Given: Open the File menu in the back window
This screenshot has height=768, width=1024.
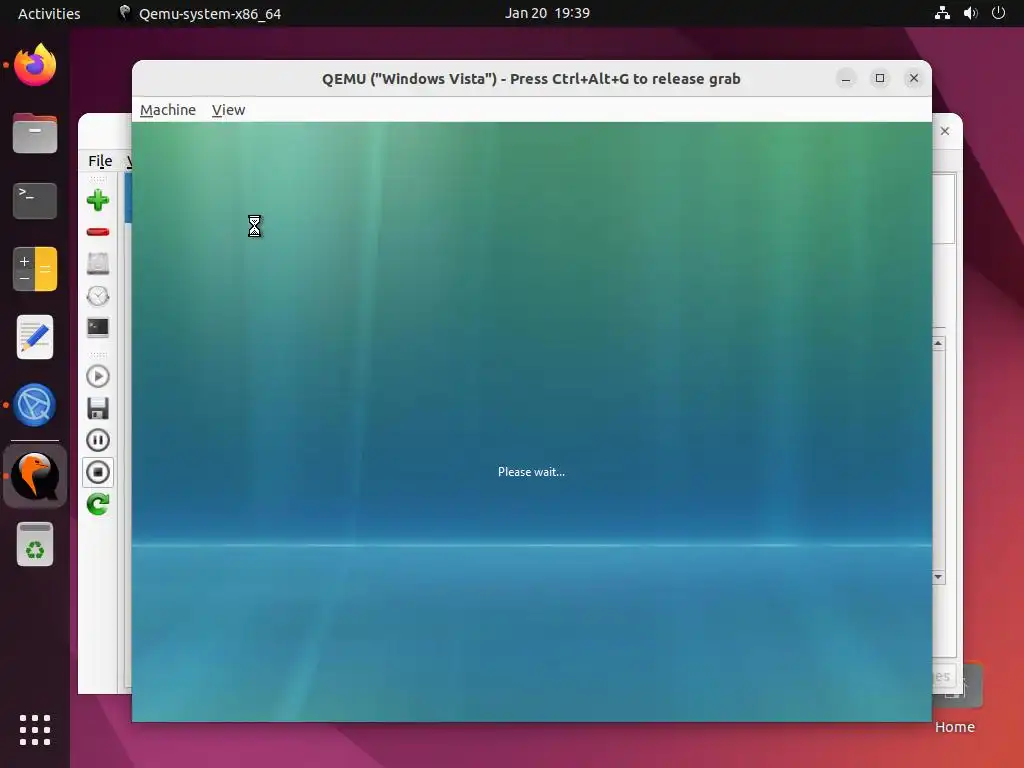Looking at the screenshot, I should (100, 161).
